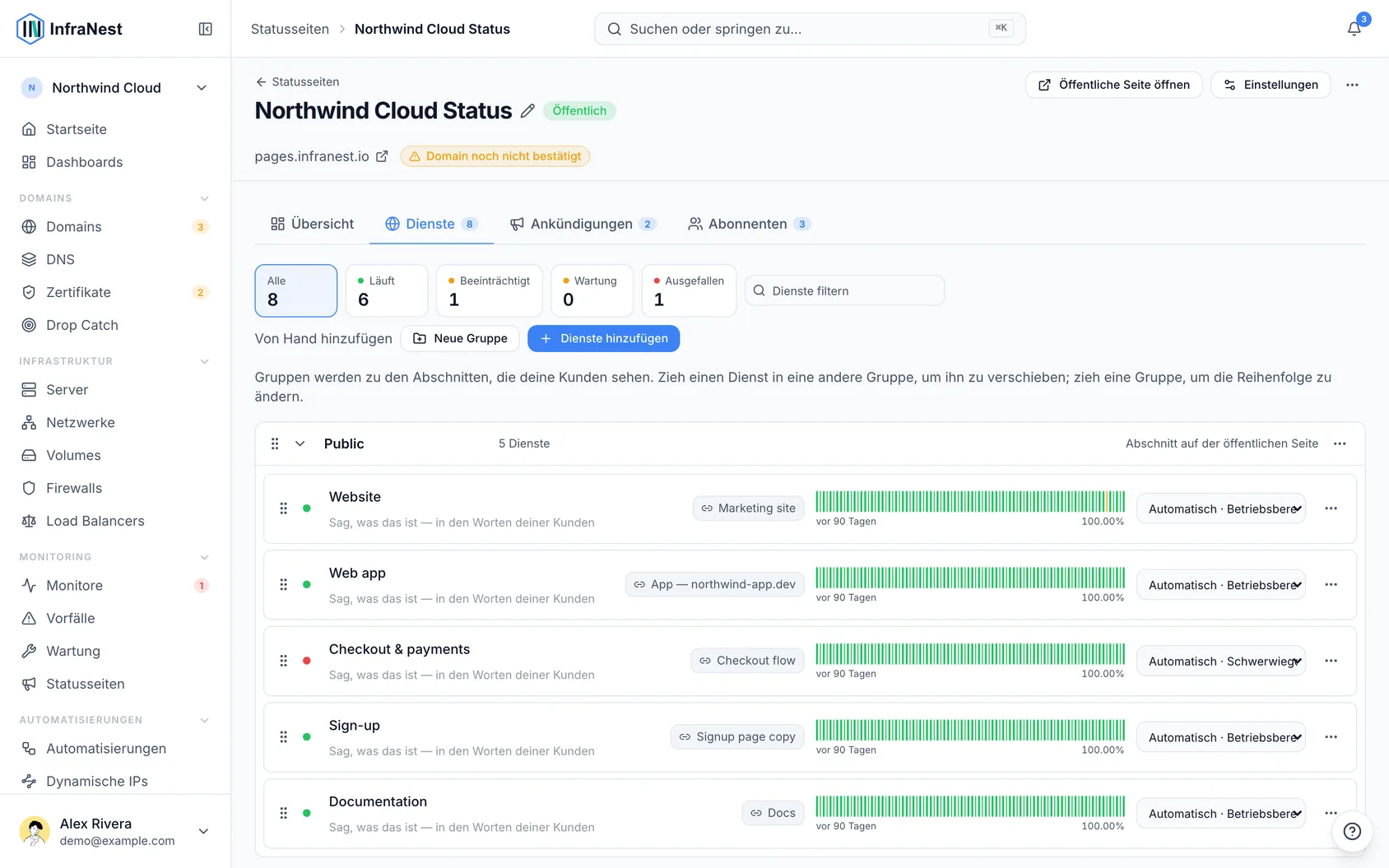This screenshot has height=868, width=1389.
Task: Go to Load Balancers in sidebar
Action: pos(115,521)
